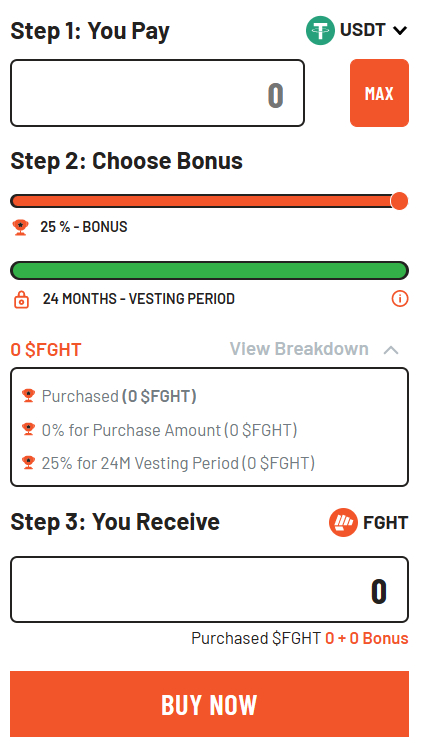The image size is (425, 747).
Task: Open the USDT currency dropdown arrow
Action: click(x=400, y=30)
